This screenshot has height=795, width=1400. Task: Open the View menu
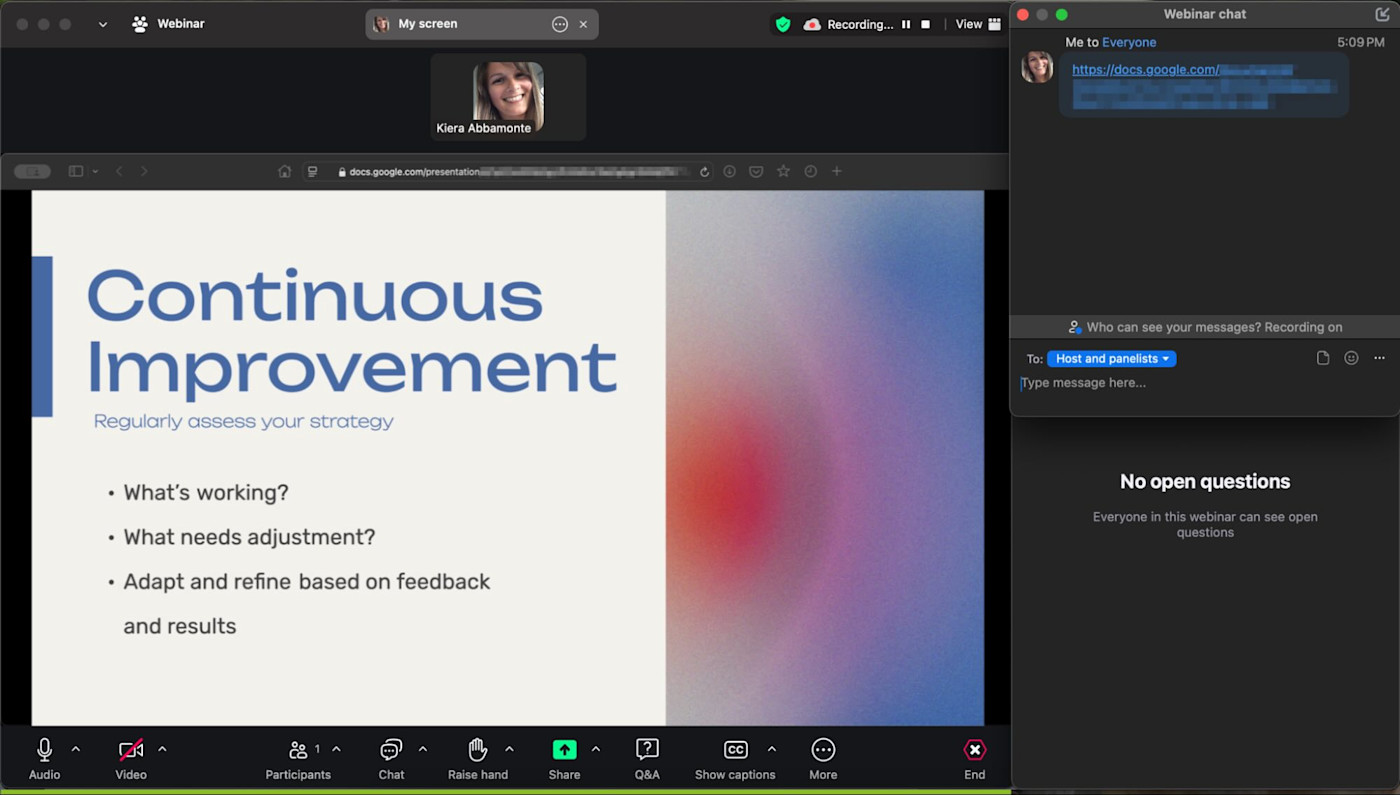pos(977,24)
